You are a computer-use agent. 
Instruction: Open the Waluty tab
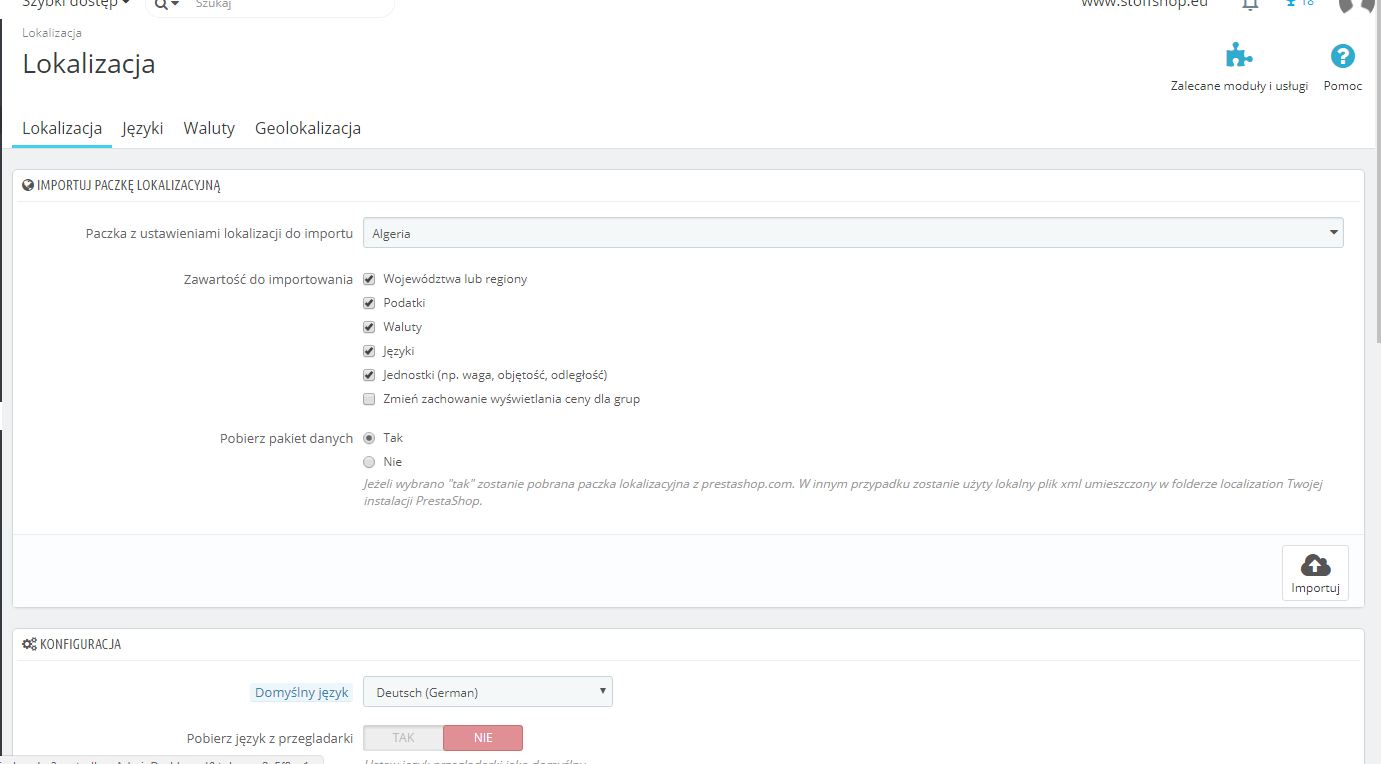209,128
